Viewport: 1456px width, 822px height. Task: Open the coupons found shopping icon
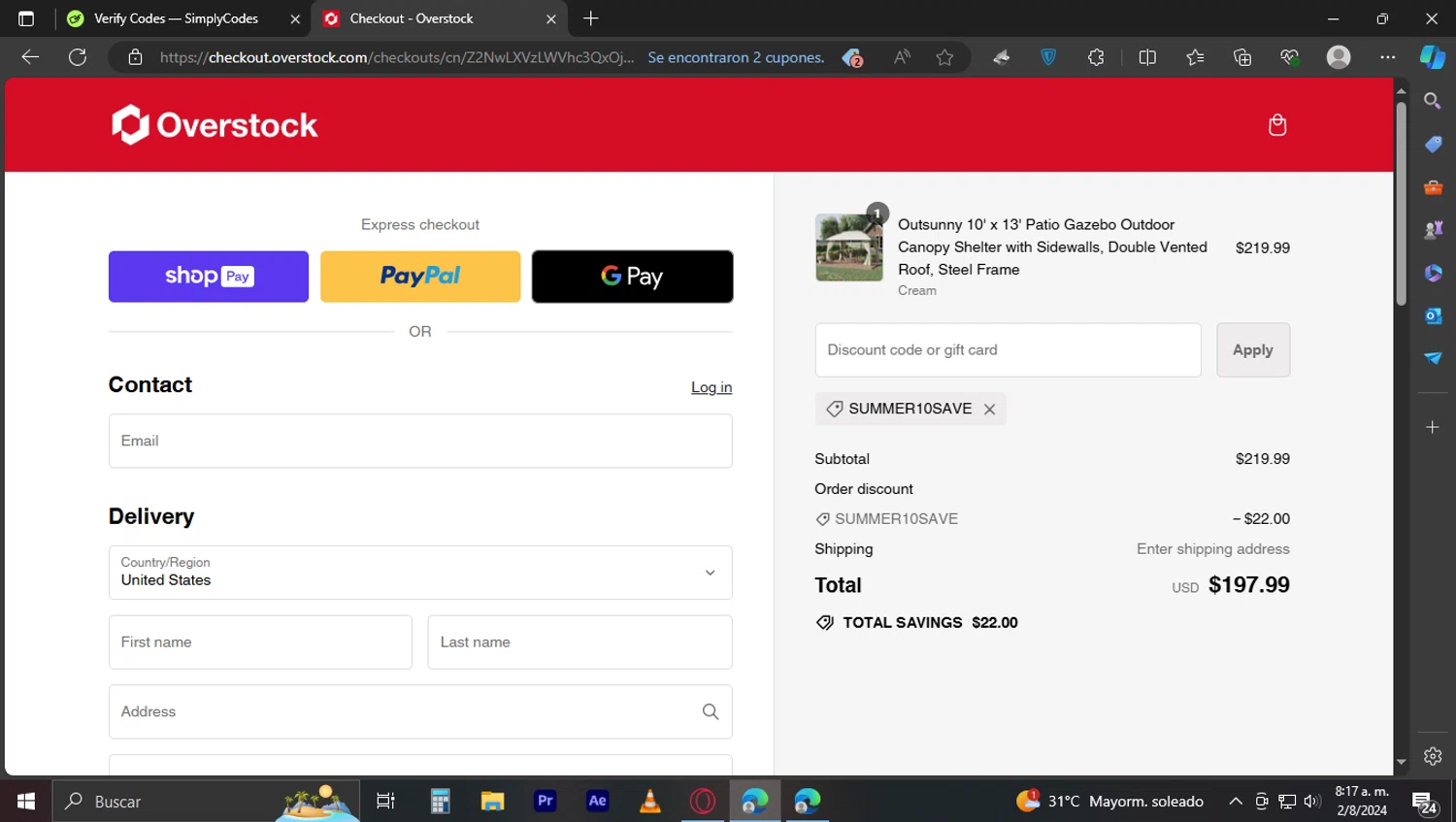coord(852,57)
